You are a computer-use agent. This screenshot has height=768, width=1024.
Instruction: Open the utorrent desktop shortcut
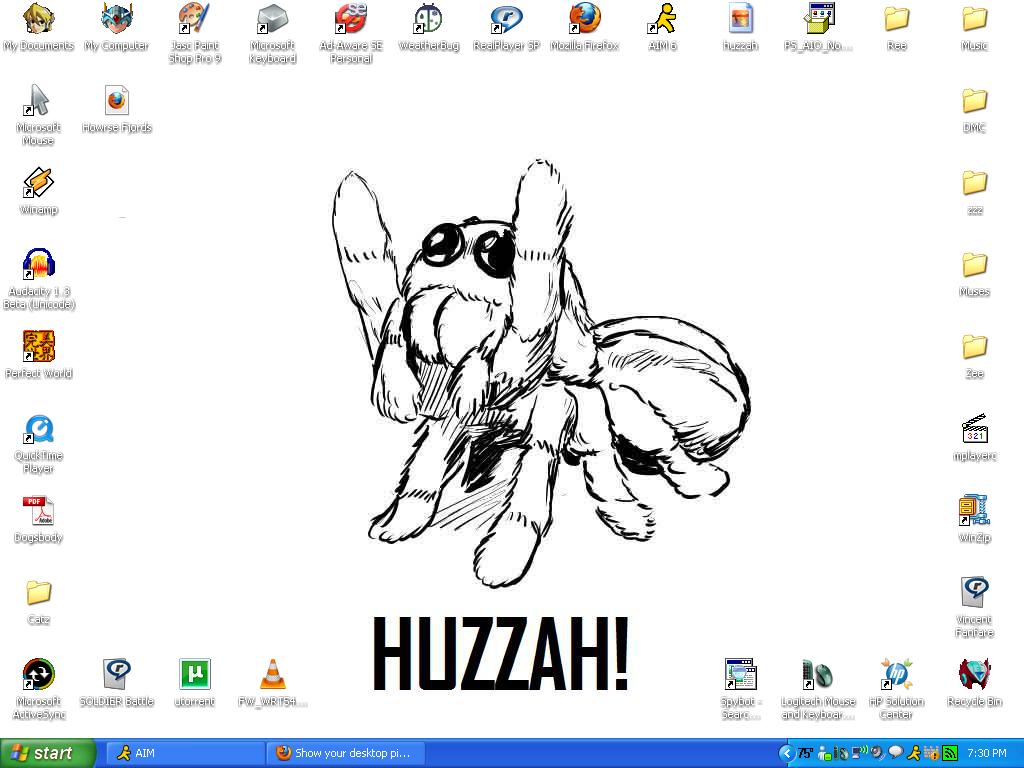[x=194, y=675]
